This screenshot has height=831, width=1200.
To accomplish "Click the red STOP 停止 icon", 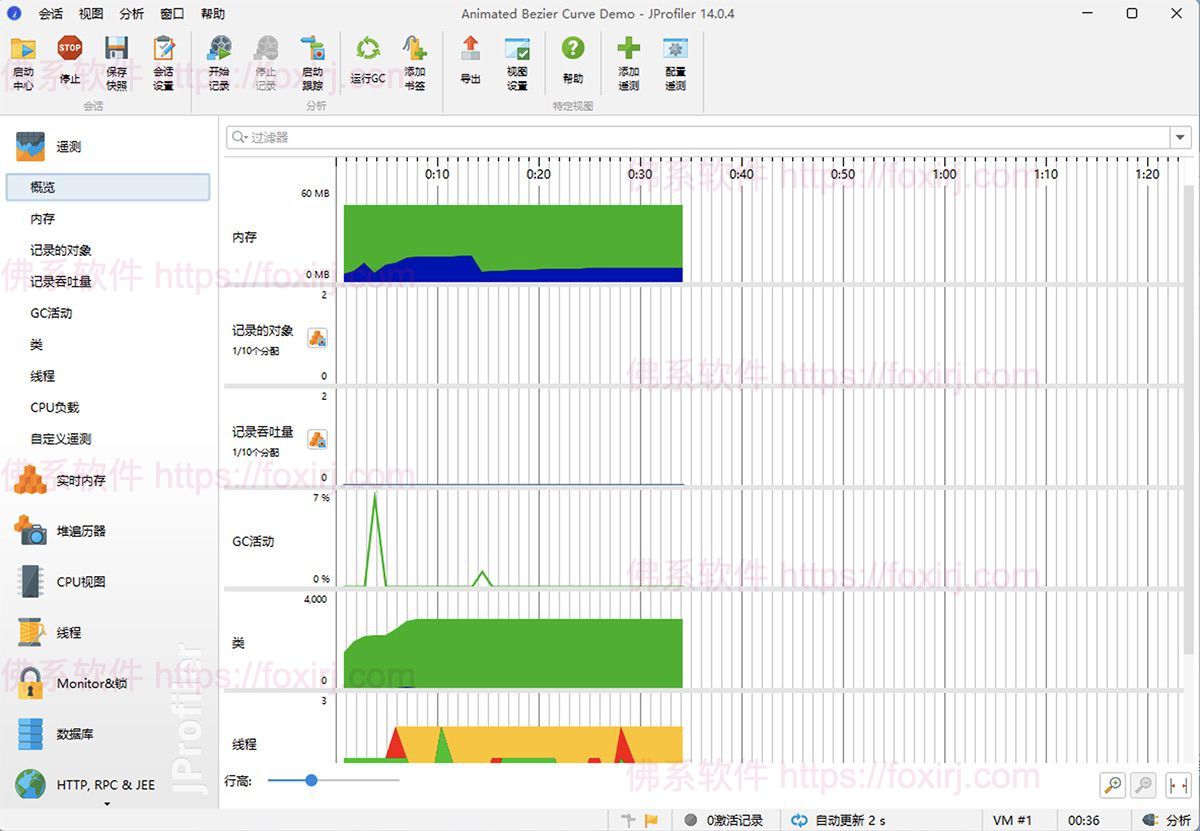I will tap(70, 62).
